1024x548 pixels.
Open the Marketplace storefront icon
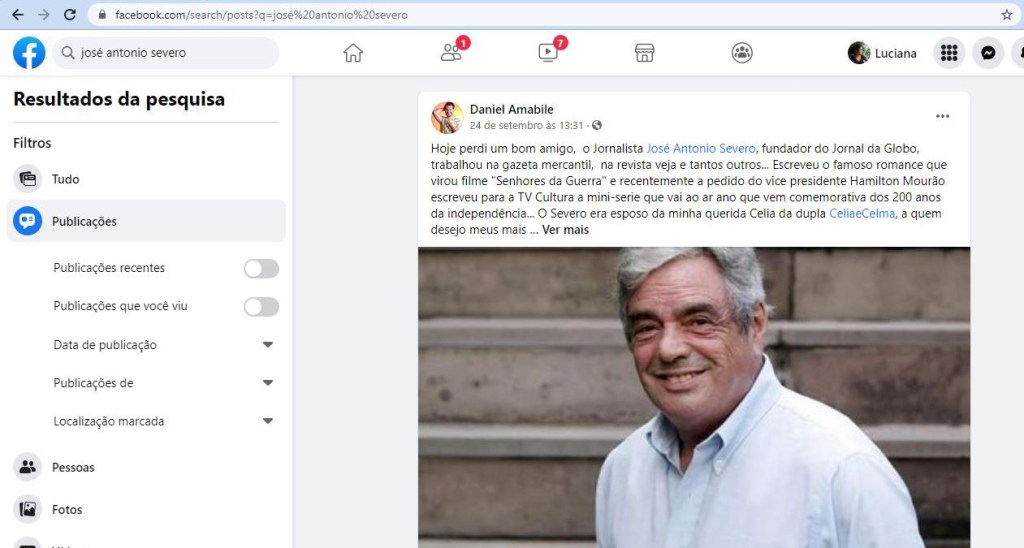pos(645,53)
